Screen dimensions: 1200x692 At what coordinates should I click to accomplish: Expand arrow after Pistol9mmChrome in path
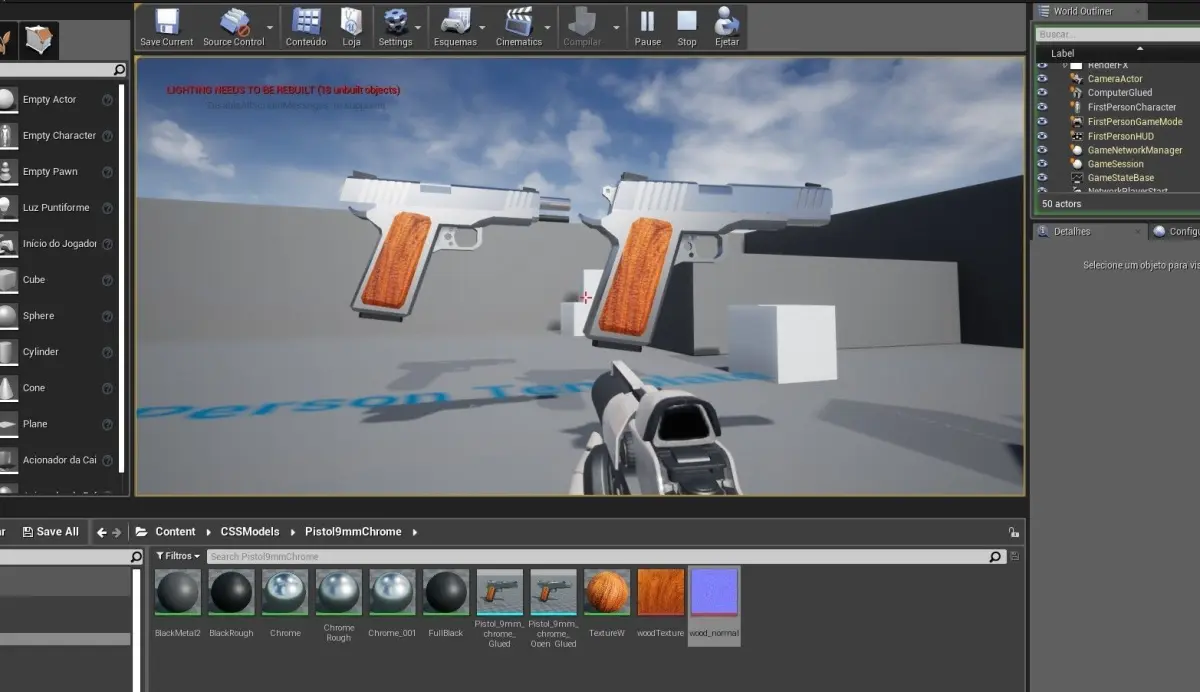pos(414,532)
